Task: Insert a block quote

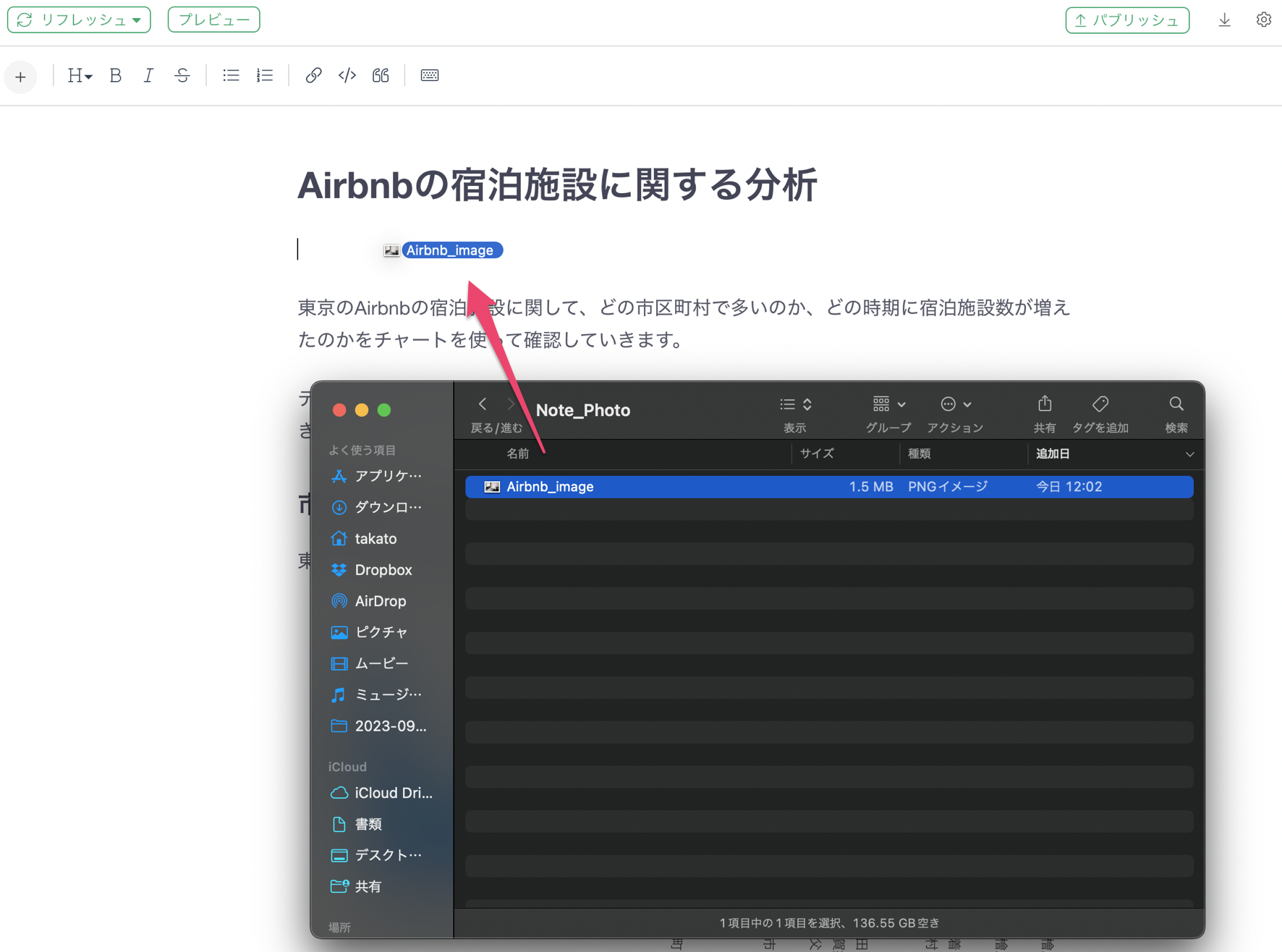Action: (381, 75)
